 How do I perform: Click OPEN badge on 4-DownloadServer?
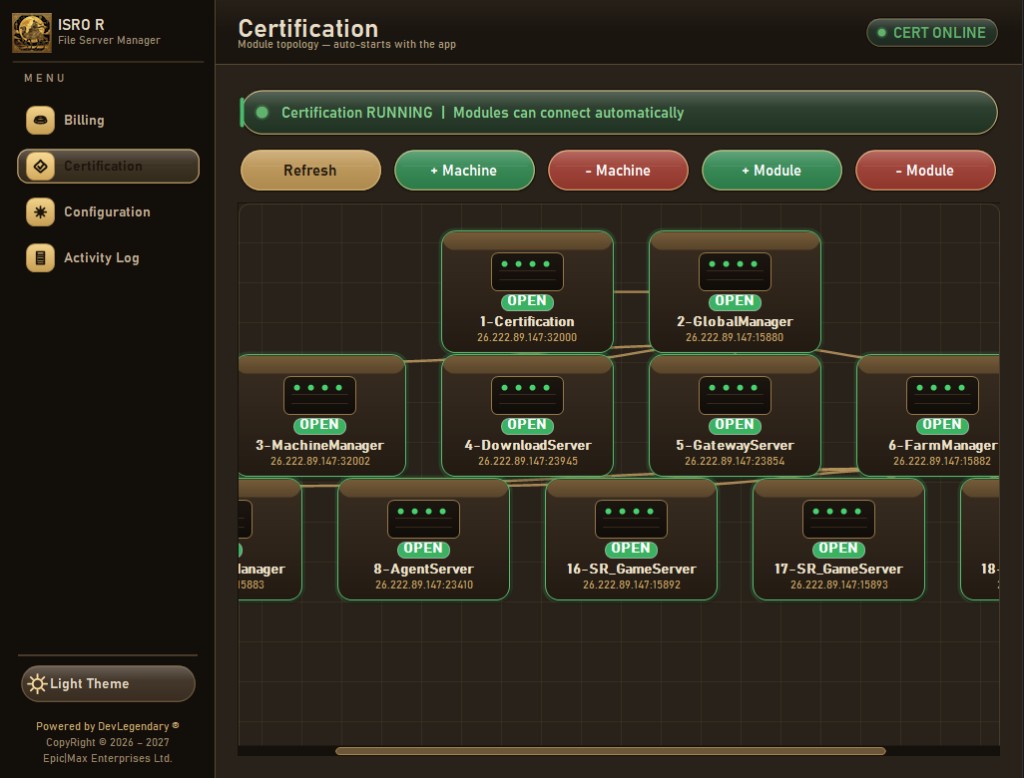527,425
